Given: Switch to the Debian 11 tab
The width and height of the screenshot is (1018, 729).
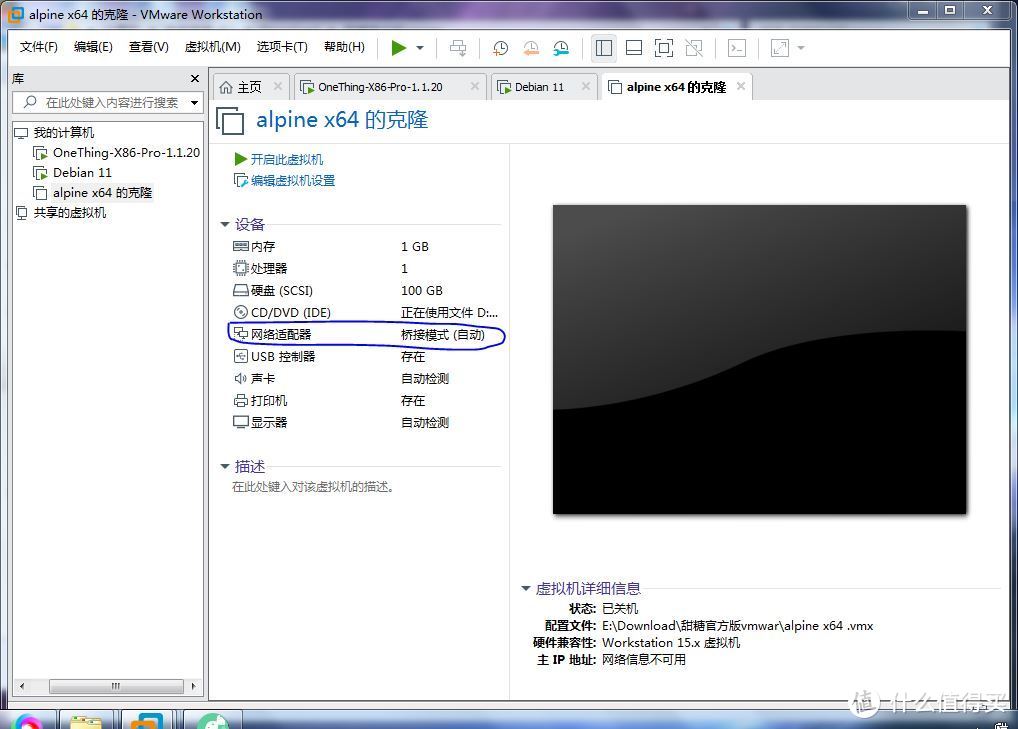Looking at the screenshot, I should 543,86.
